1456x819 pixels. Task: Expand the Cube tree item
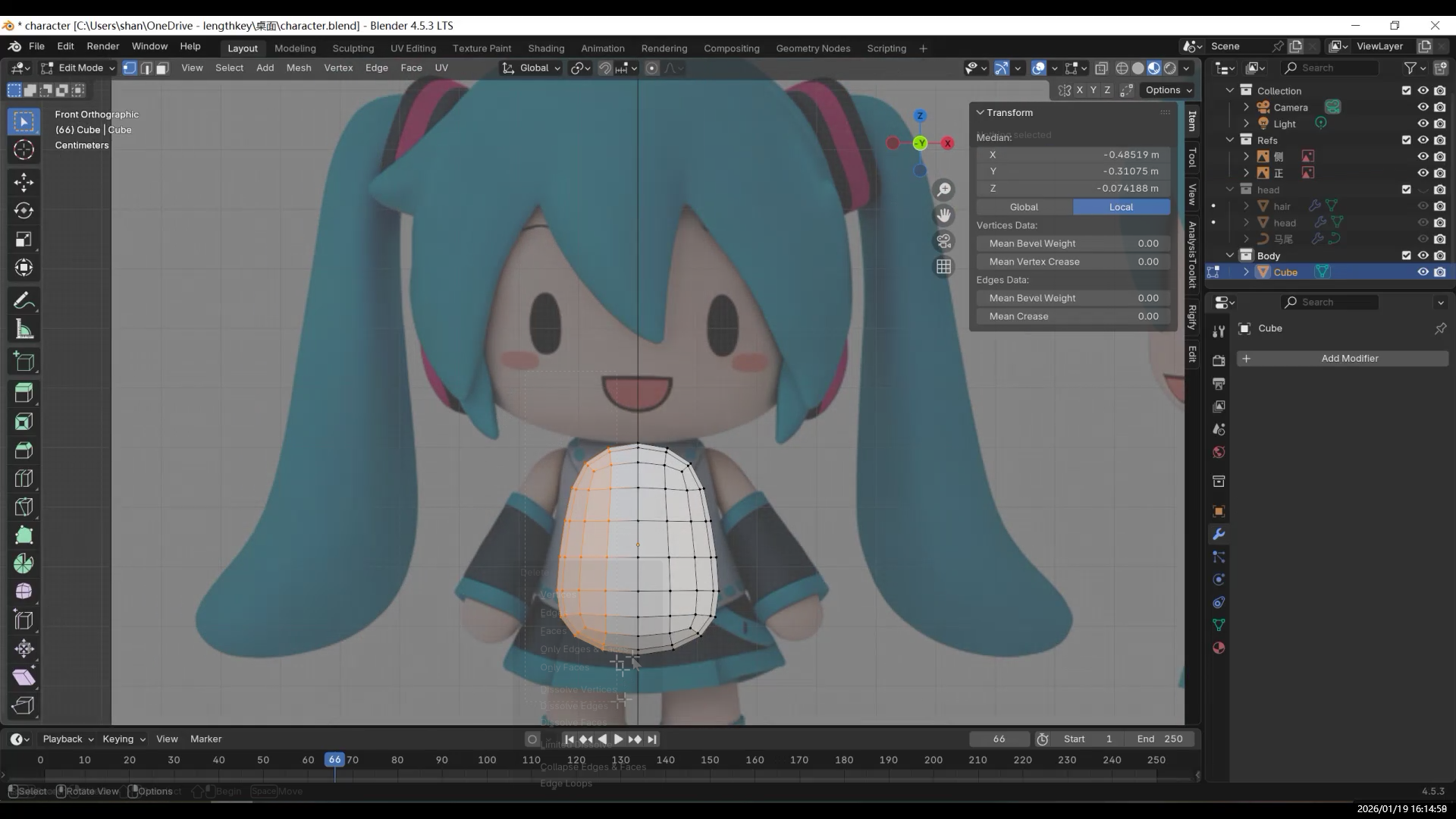point(1246,272)
